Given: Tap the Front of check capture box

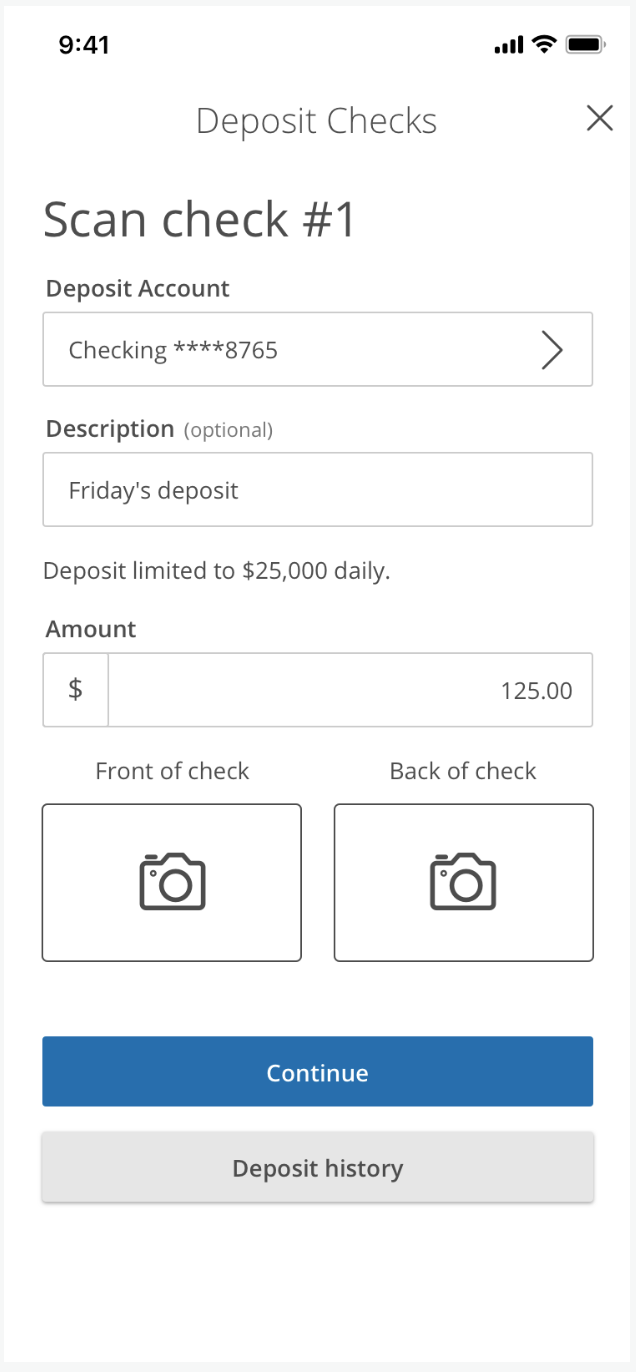Looking at the screenshot, I should pyautogui.click(x=172, y=882).
